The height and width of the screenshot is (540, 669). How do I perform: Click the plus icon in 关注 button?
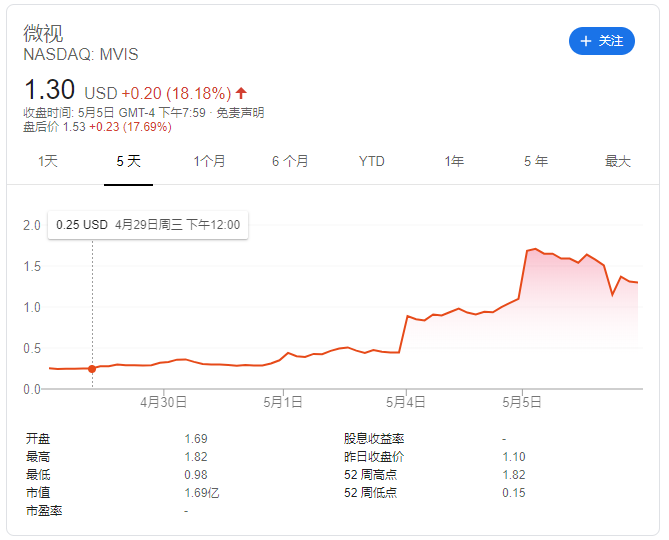(x=586, y=41)
